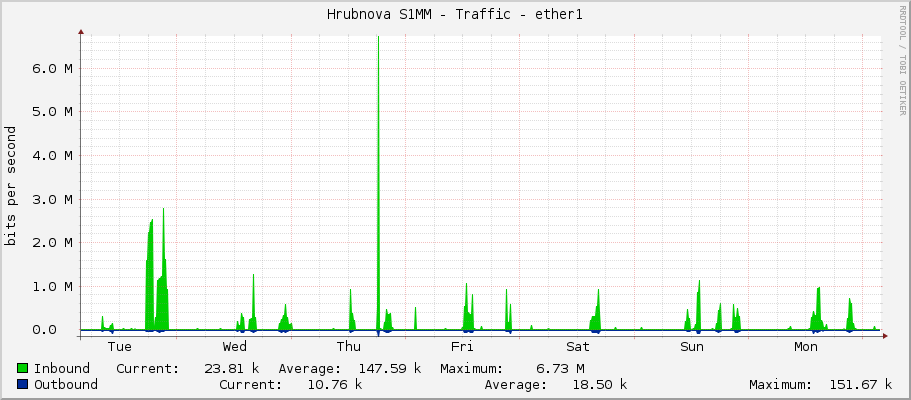Click the tall Thursday 6.73 M traffic spike
The width and height of the screenshot is (911, 400).
pos(378,183)
